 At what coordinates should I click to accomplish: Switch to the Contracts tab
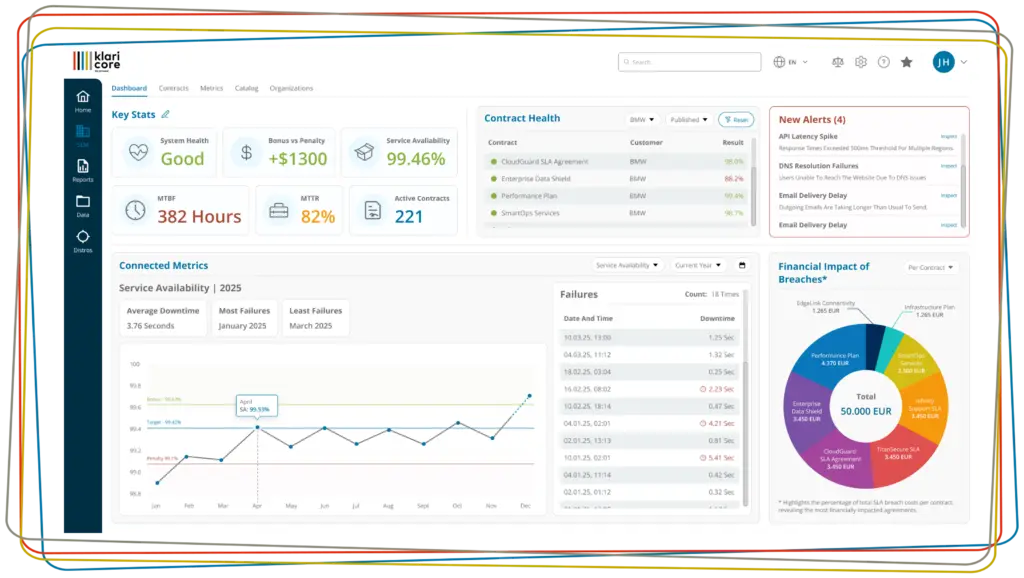click(173, 88)
